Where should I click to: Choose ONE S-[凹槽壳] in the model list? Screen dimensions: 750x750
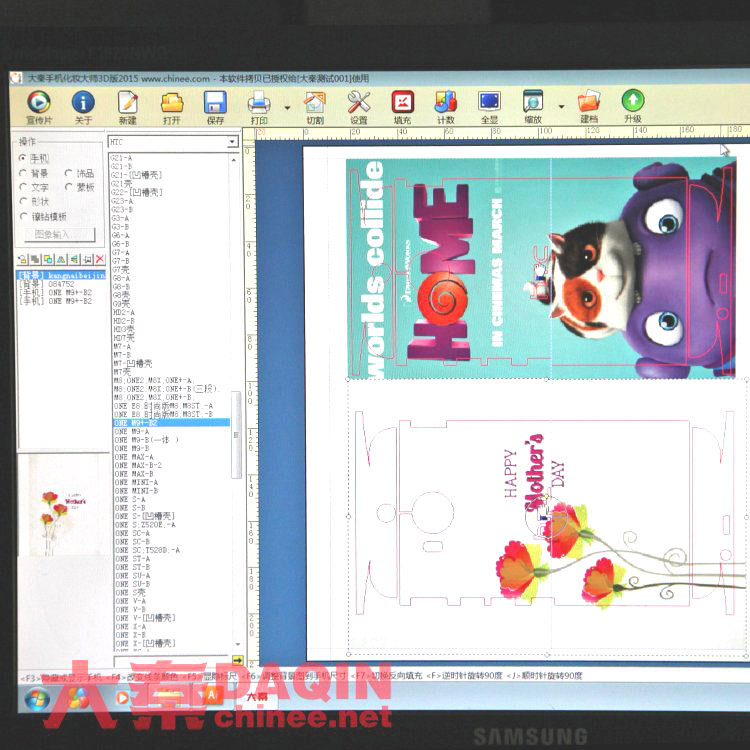coord(145,516)
